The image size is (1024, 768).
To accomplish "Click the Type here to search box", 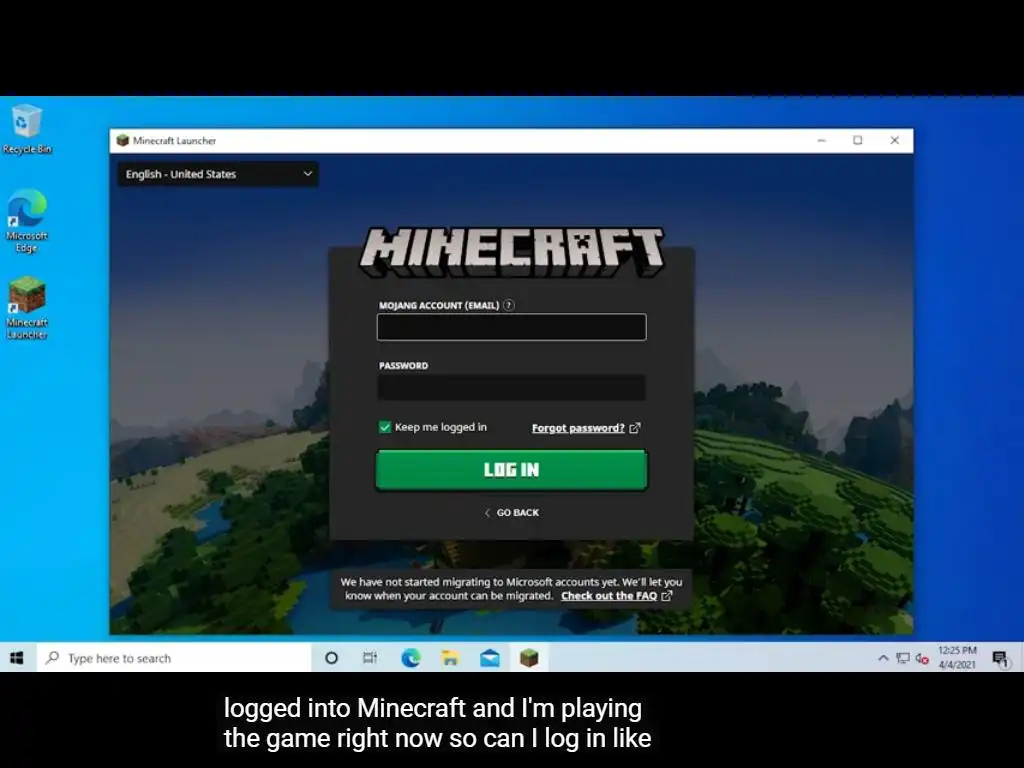I will coord(174,658).
